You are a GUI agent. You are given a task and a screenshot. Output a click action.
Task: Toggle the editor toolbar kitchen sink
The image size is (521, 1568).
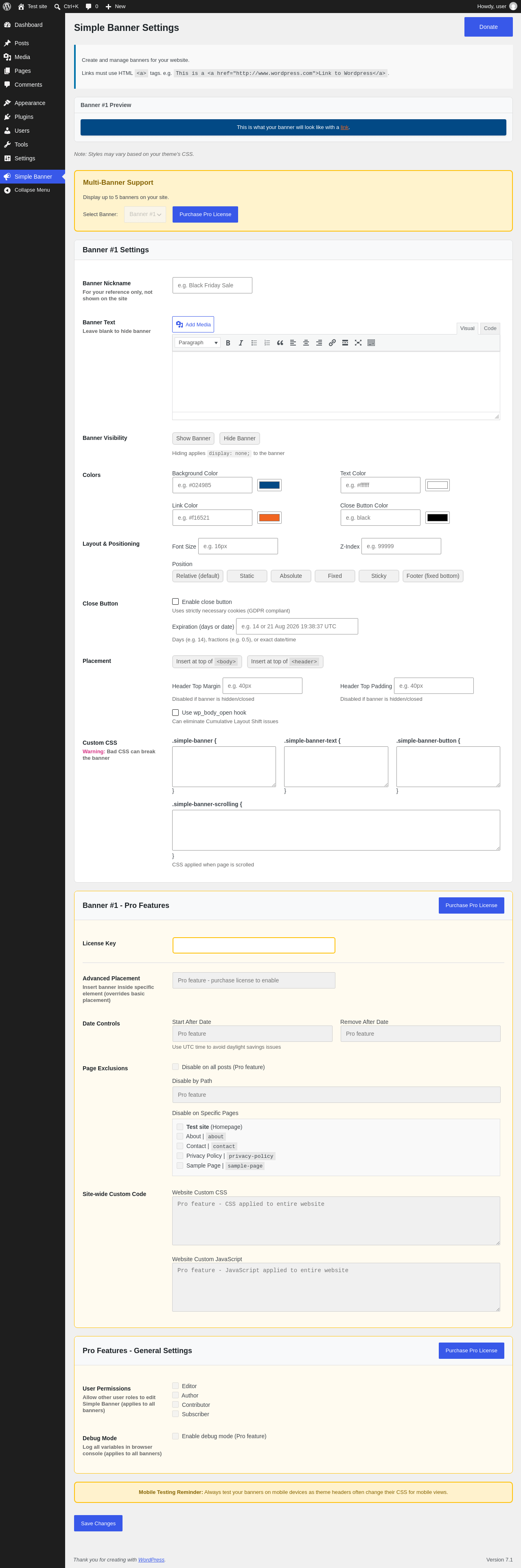tap(371, 343)
